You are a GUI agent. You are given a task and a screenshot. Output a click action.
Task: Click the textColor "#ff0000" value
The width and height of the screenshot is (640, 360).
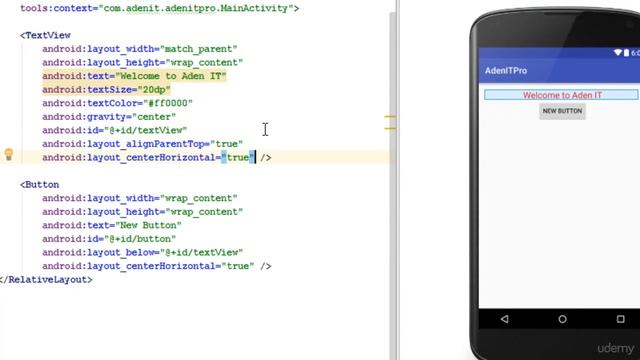[x=168, y=103]
